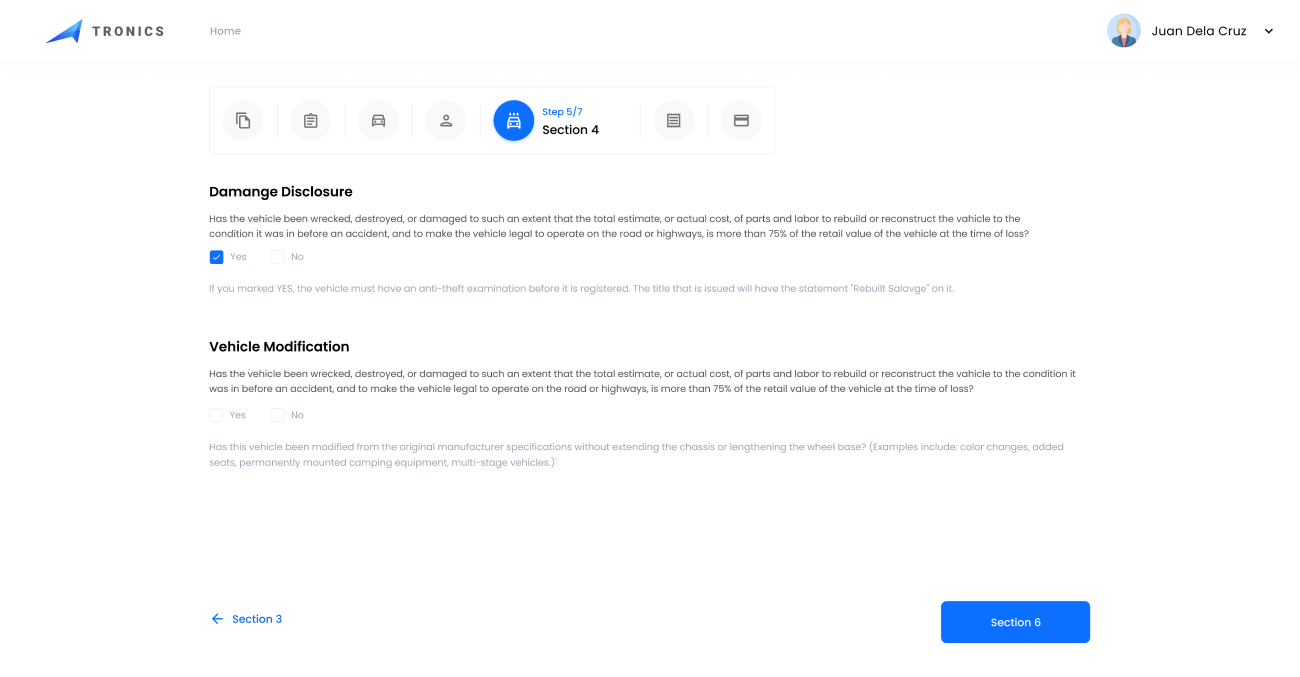1300x677 pixels.
Task: Go to the Home menu item
Action: 225,31
